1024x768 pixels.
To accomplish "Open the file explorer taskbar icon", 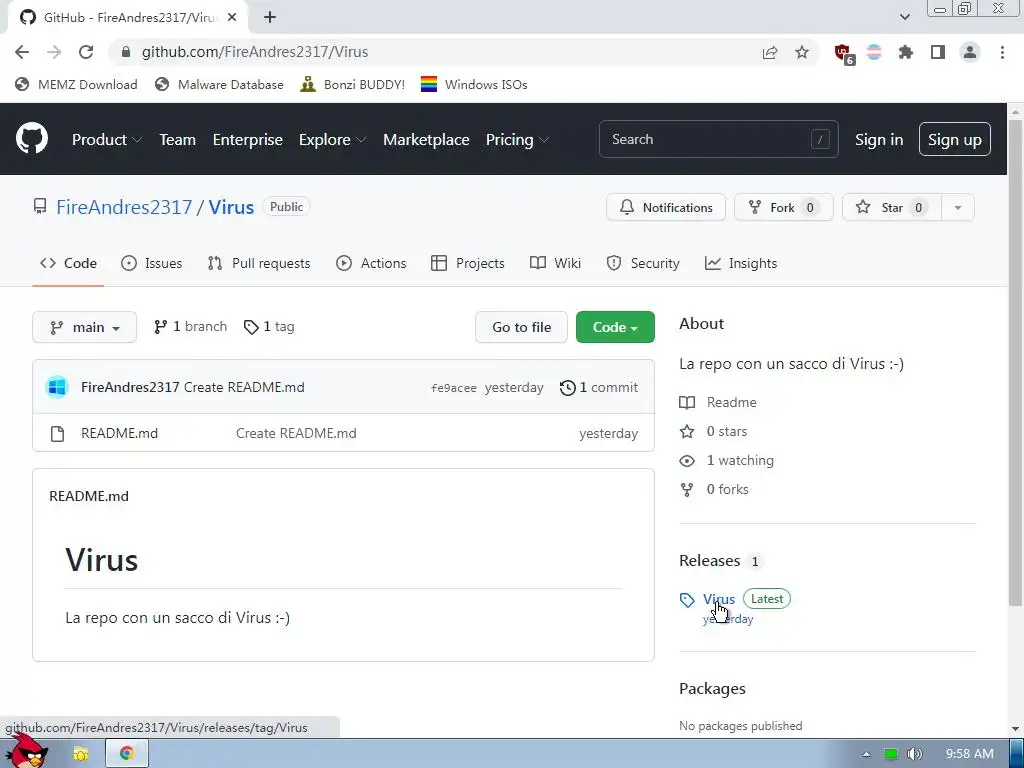I will (80, 754).
